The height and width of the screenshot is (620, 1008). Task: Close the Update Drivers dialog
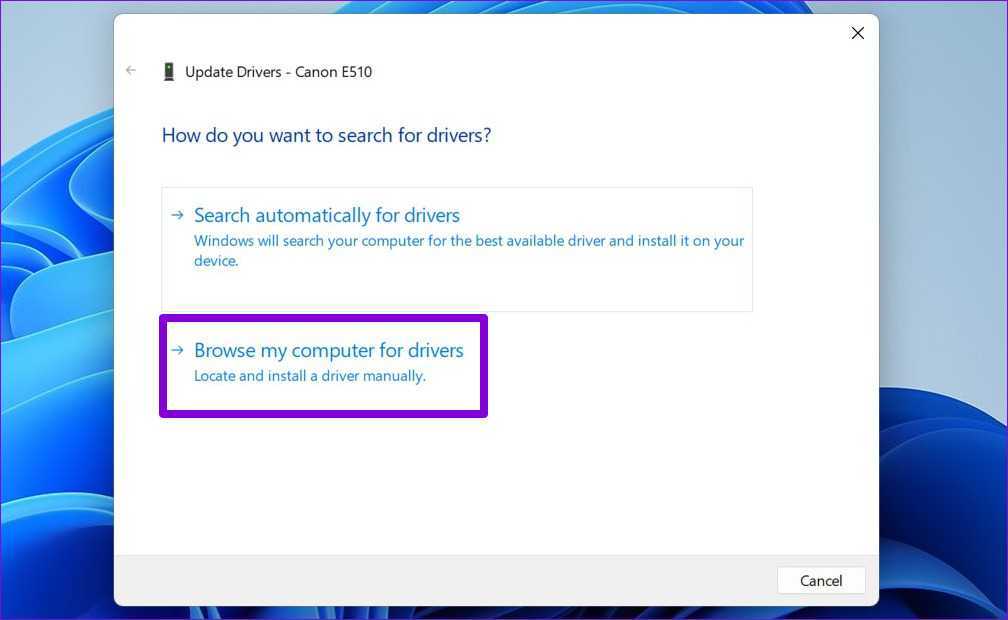(857, 33)
